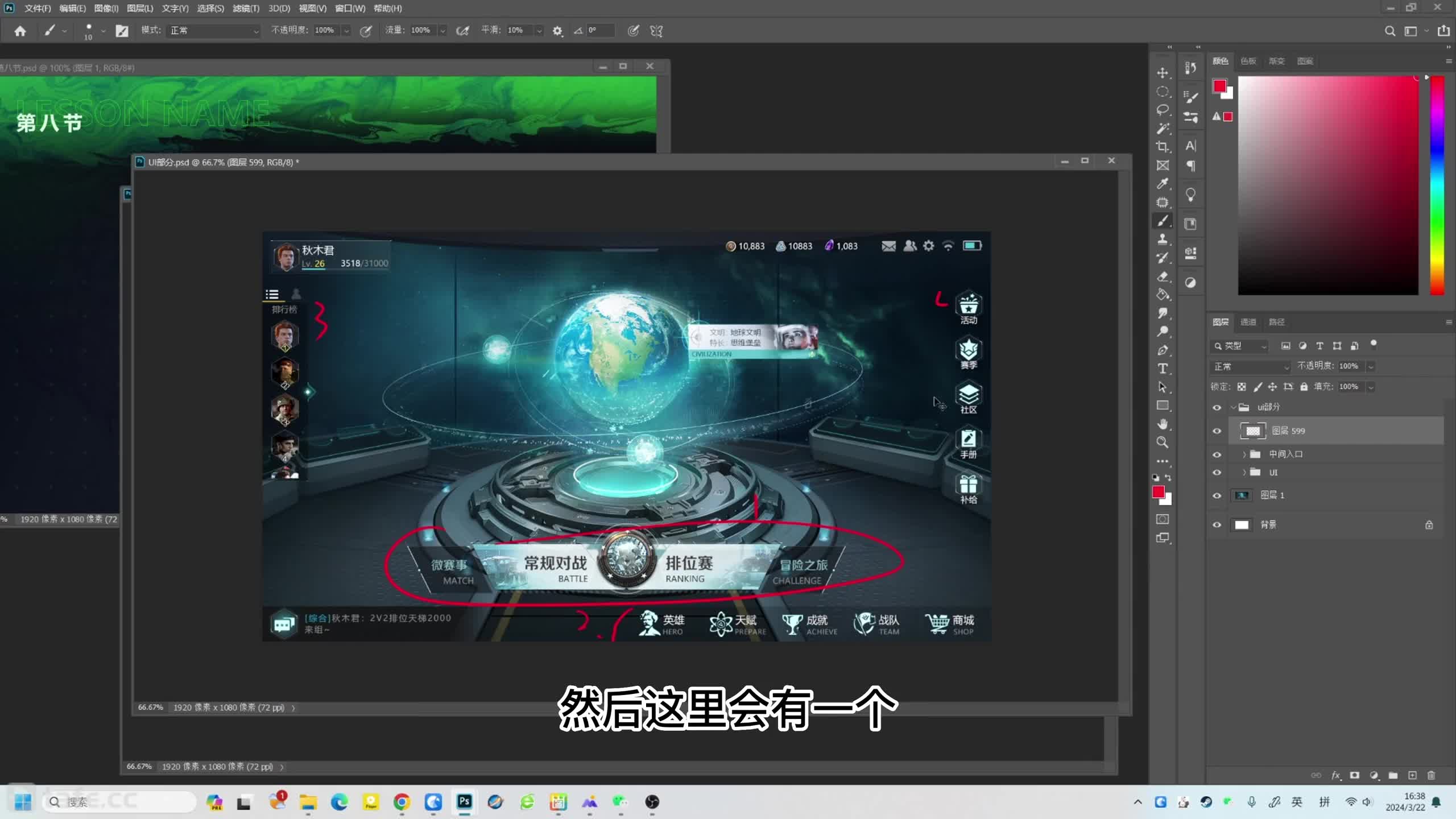The height and width of the screenshot is (819, 1456).
Task: Open layer filter 类型 dropdown
Action: tap(1240, 346)
